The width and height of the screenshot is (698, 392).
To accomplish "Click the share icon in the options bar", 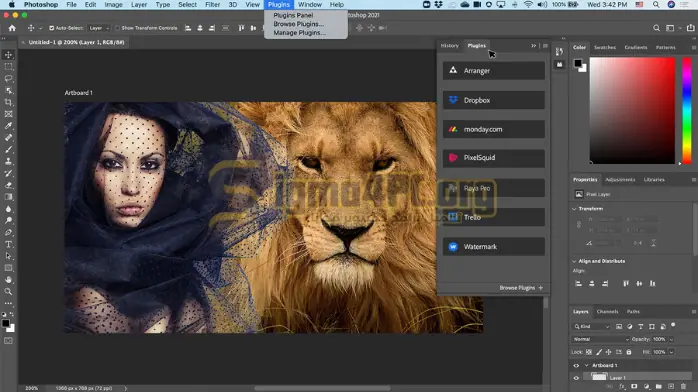I will coord(690,28).
